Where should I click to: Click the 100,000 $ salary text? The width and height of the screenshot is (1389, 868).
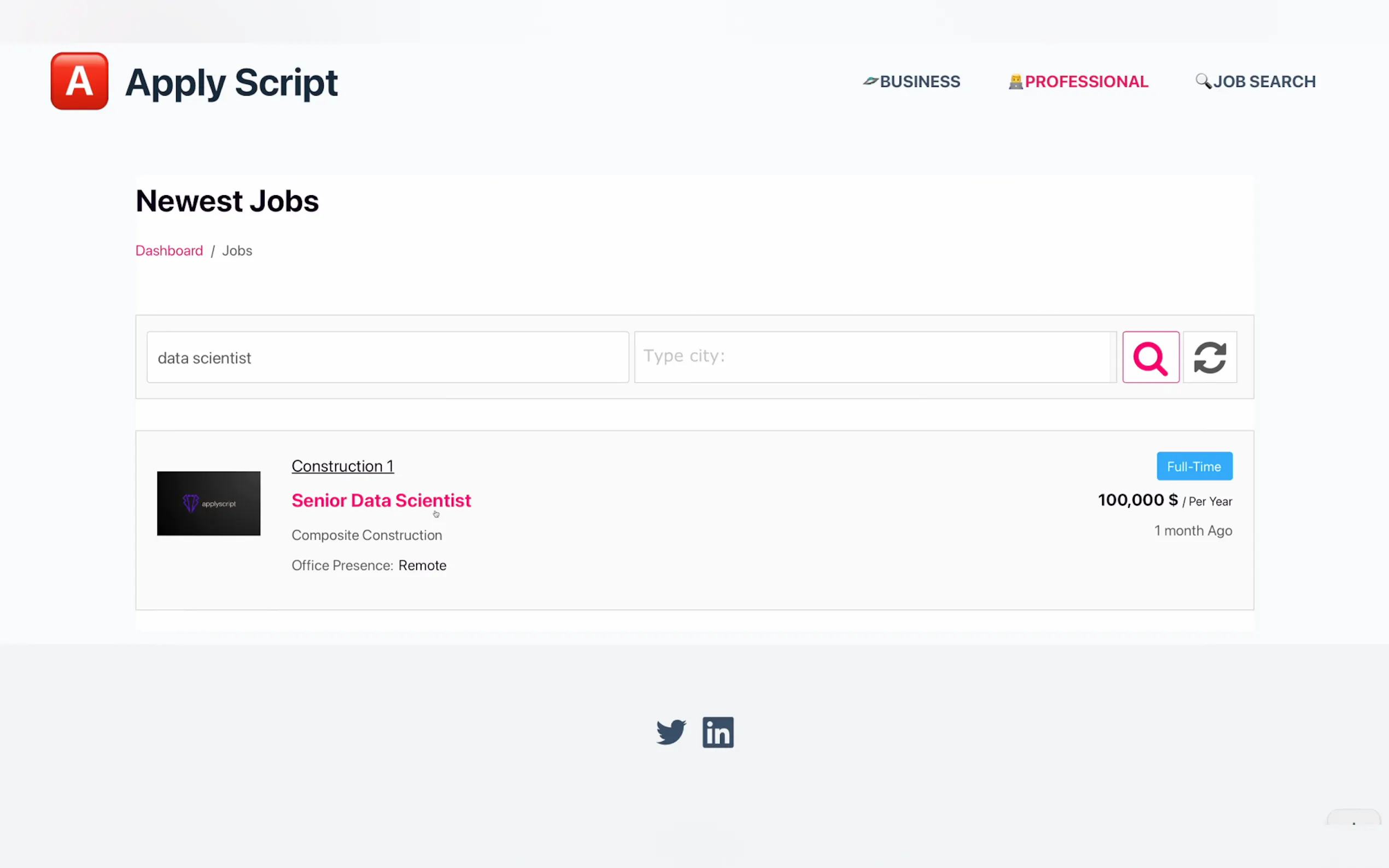(1138, 500)
